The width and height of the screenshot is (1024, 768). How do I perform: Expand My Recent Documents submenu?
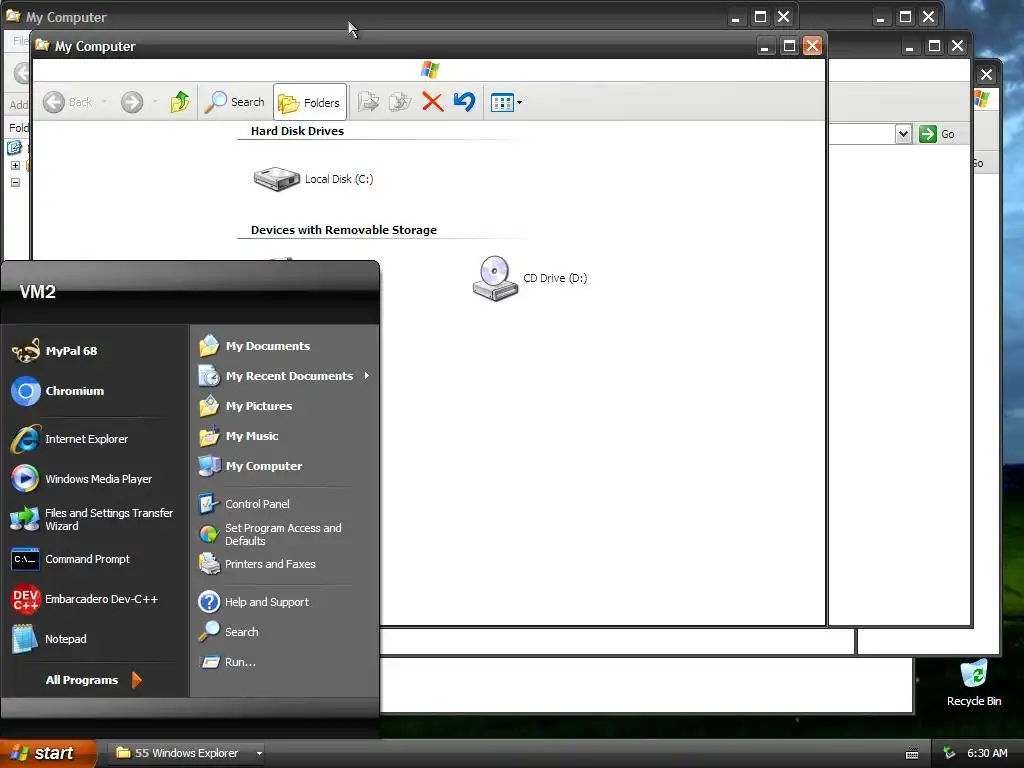pos(284,376)
